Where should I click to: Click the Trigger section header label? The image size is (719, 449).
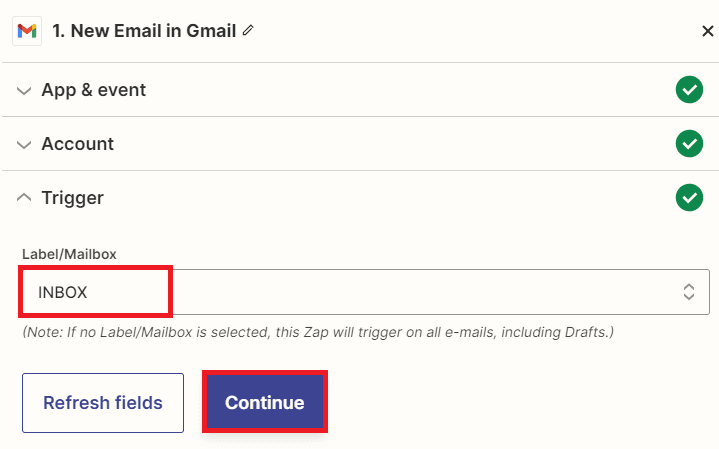tap(72, 198)
